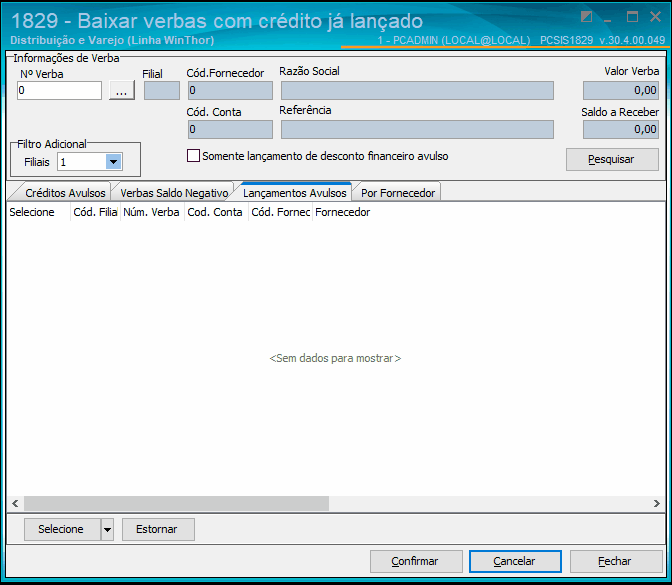Click the Cancelar button
The width and height of the screenshot is (672, 585).
(515, 561)
